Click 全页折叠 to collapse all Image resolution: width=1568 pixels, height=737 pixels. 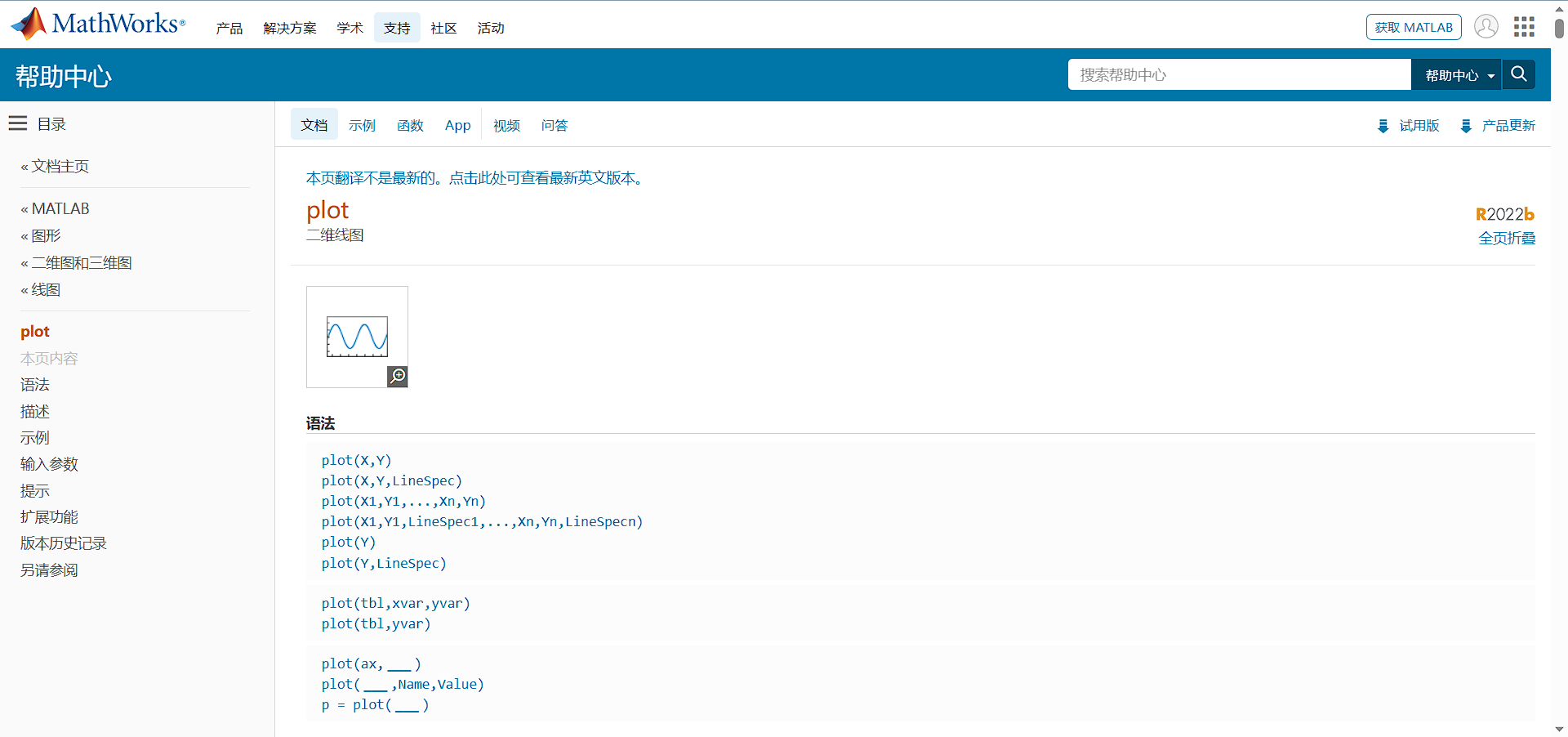coord(1507,238)
